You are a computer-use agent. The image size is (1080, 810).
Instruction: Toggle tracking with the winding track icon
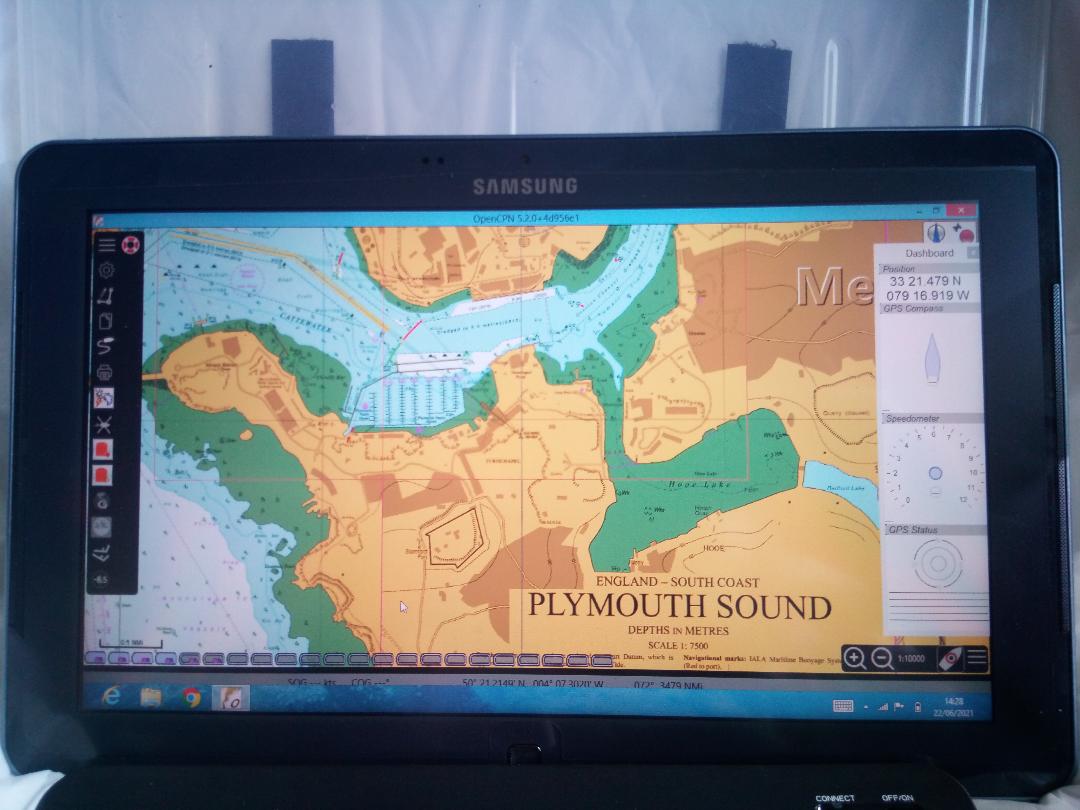click(105, 346)
